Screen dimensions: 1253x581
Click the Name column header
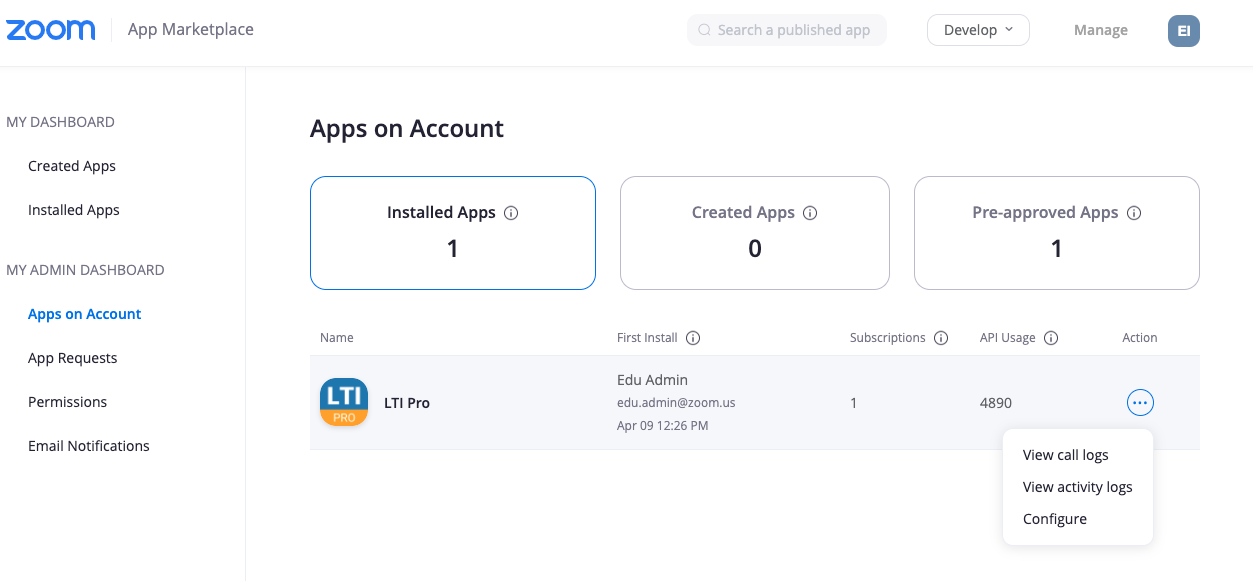[x=337, y=338]
